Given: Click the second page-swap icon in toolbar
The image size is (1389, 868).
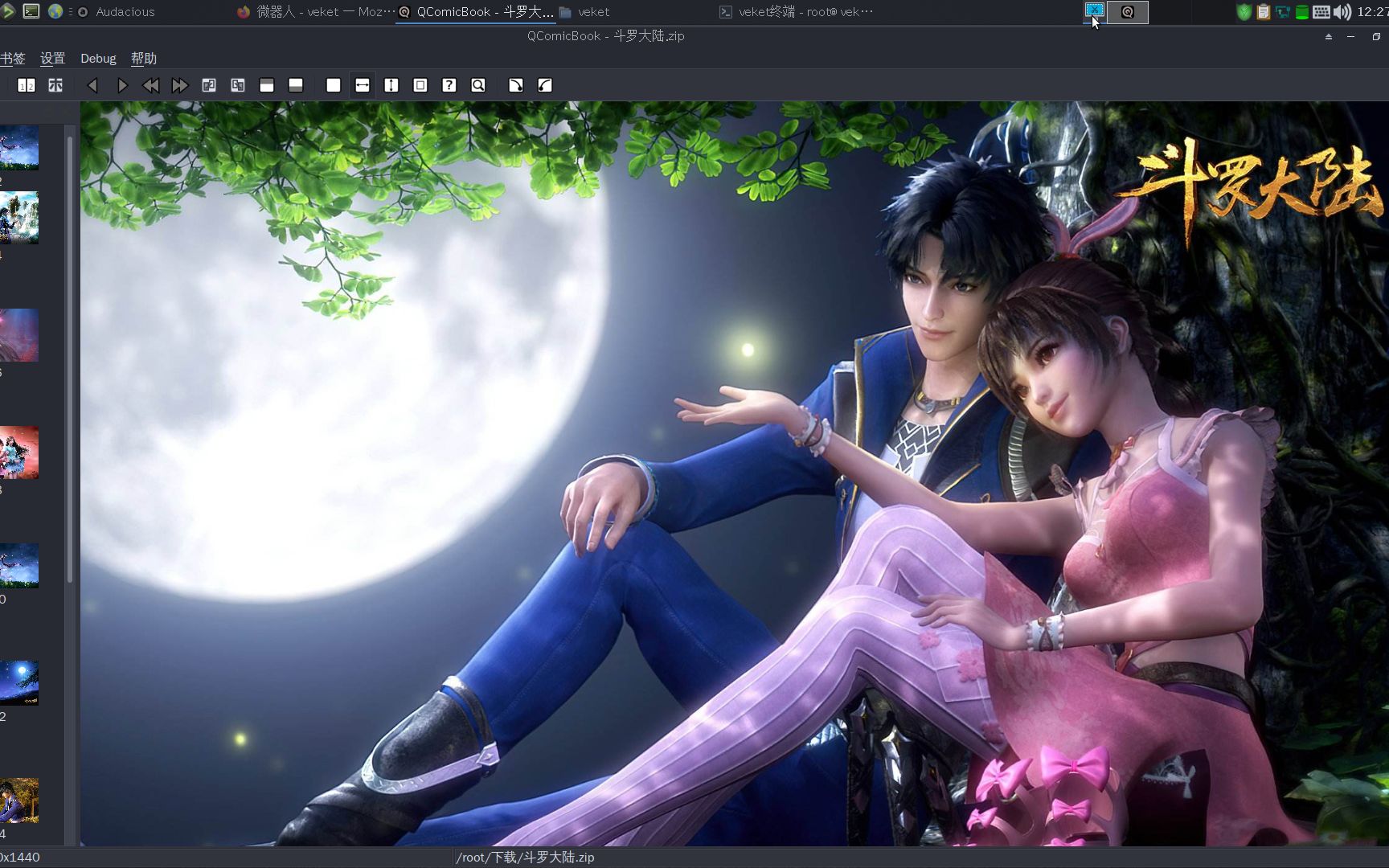Looking at the screenshot, I should pyautogui.click(x=238, y=85).
